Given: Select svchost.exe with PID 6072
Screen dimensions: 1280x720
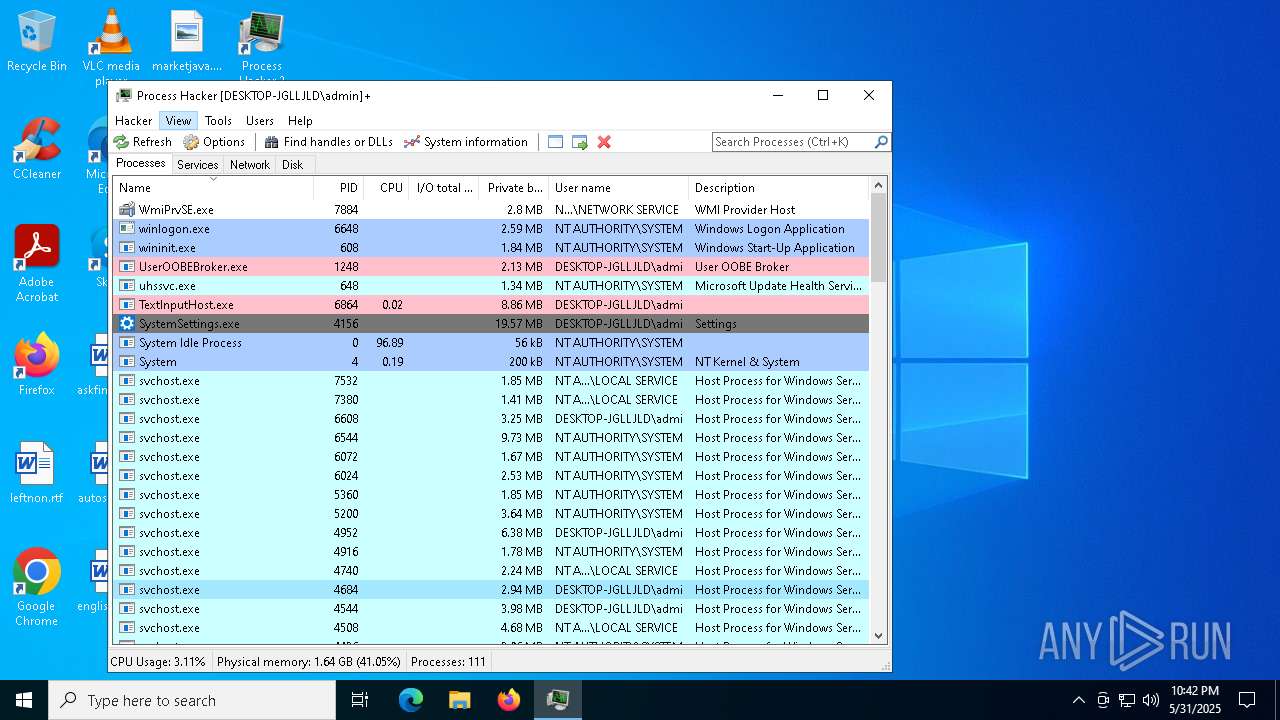Looking at the screenshot, I should tap(491, 457).
